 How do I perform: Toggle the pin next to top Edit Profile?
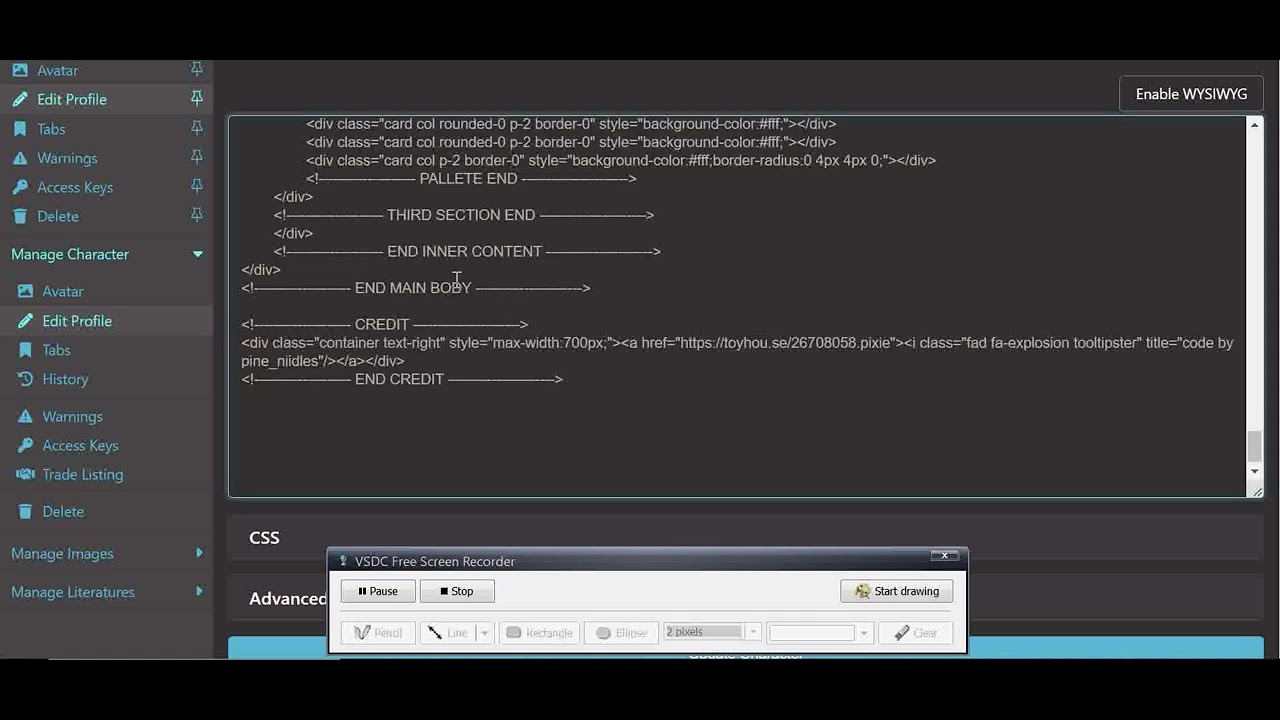(x=197, y=98)
